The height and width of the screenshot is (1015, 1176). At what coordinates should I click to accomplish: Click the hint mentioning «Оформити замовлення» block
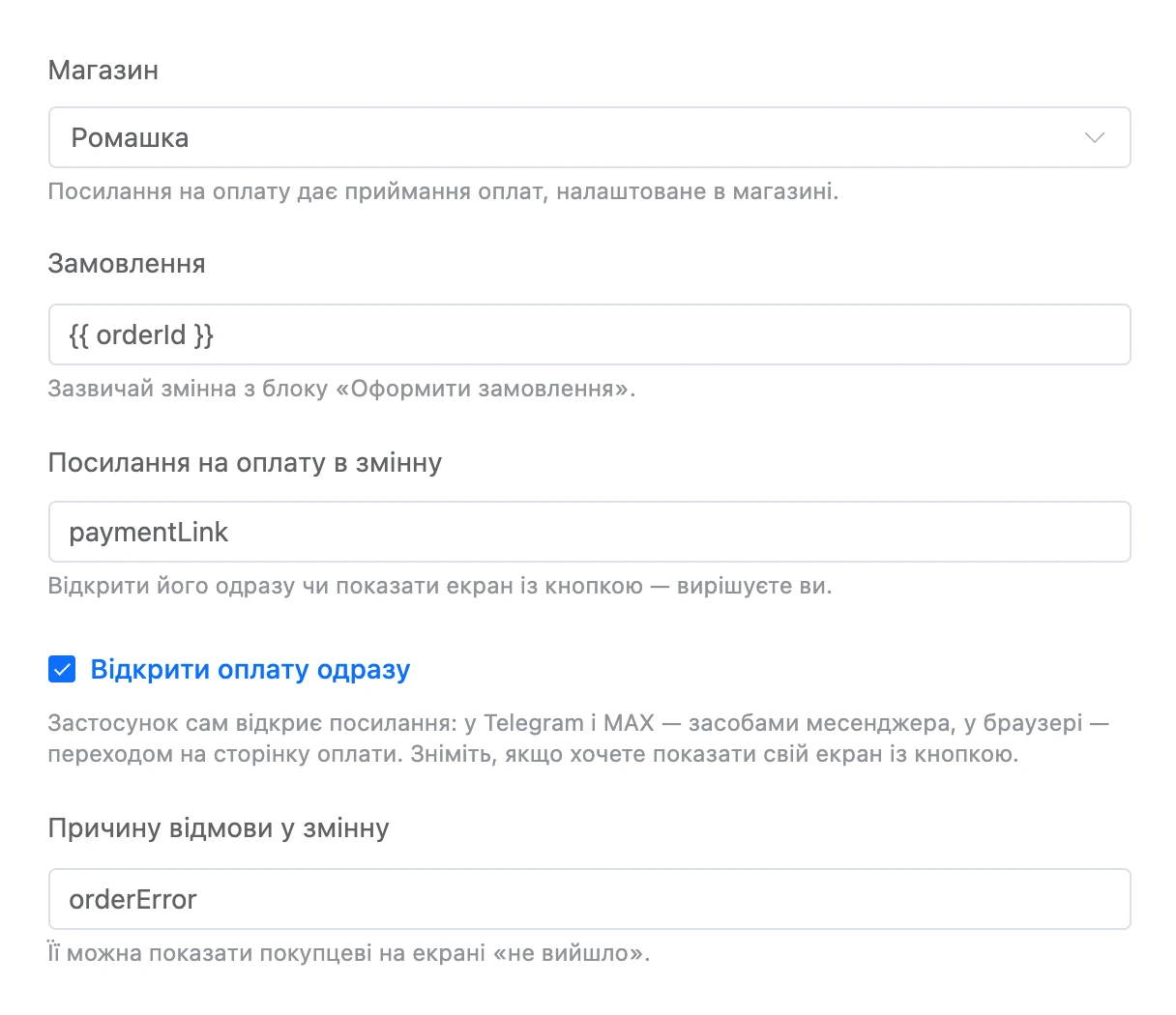[x=341, y=389]
